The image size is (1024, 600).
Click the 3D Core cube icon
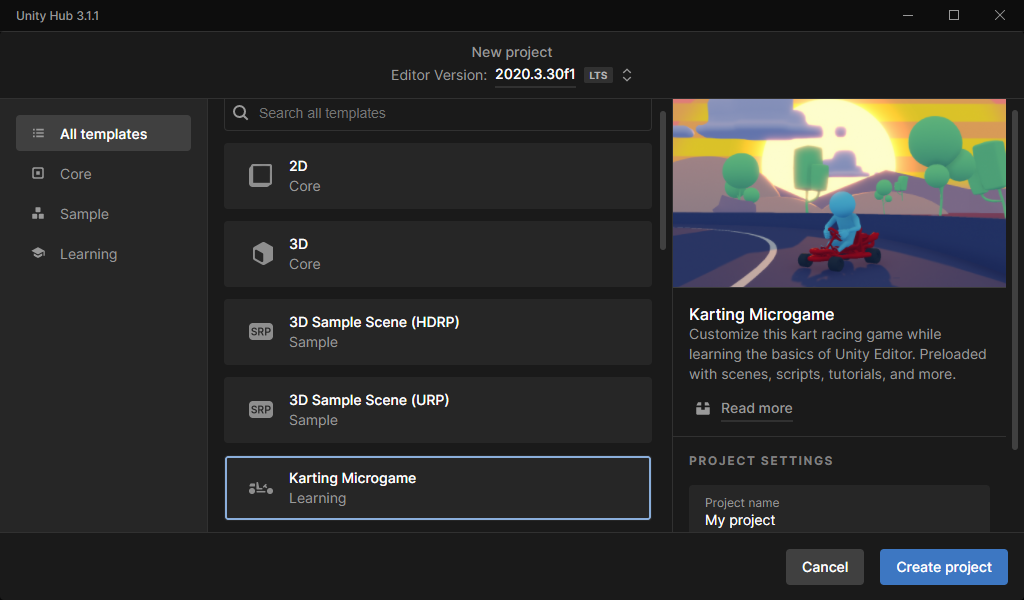click(x=260, y=253)
